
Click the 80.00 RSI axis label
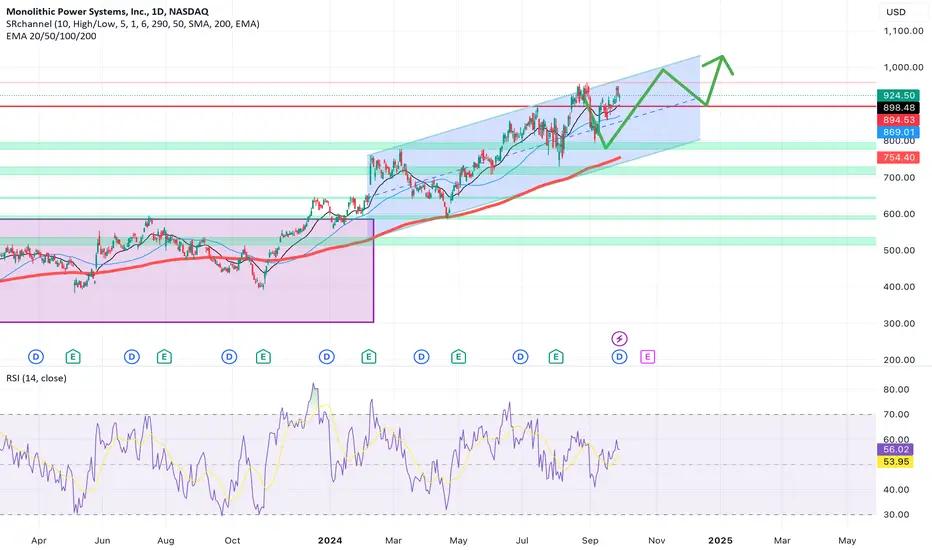(896, 389)
